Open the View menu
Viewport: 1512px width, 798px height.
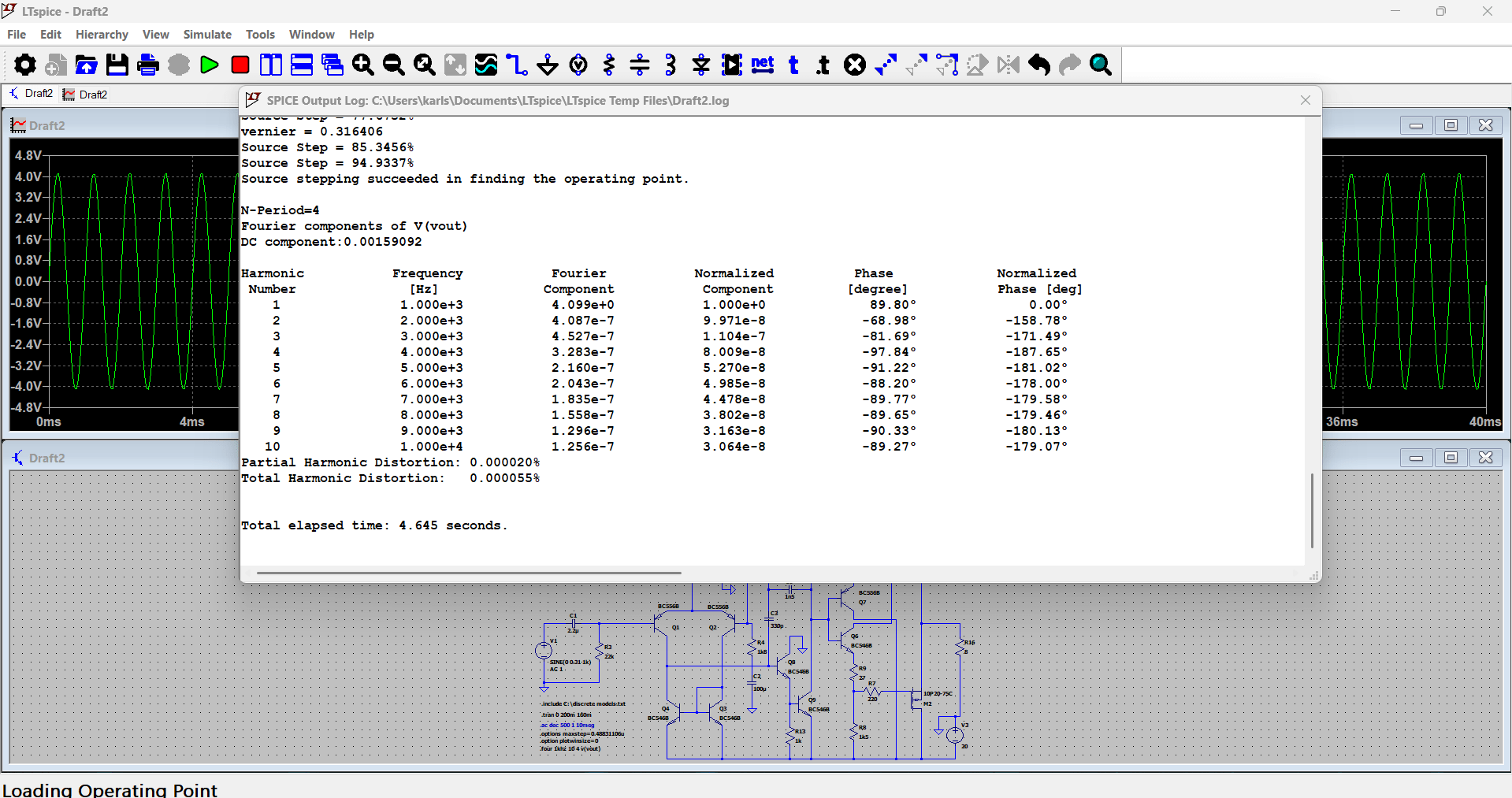click(x=155, y=35)
